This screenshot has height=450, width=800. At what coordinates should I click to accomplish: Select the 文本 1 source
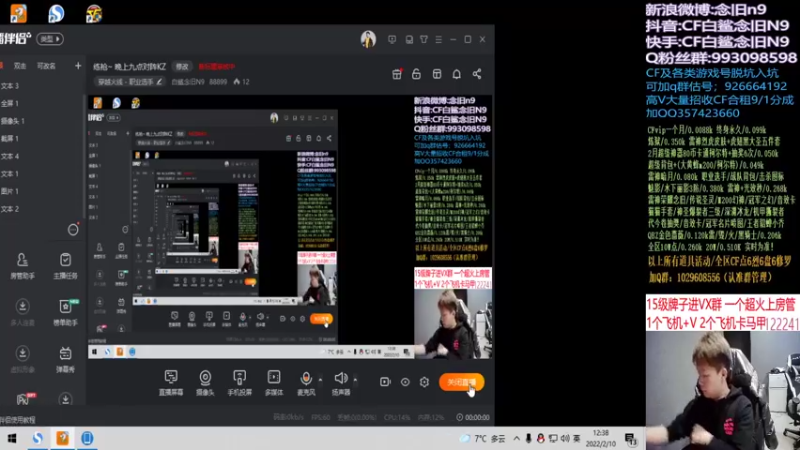(x=10, y=173)
